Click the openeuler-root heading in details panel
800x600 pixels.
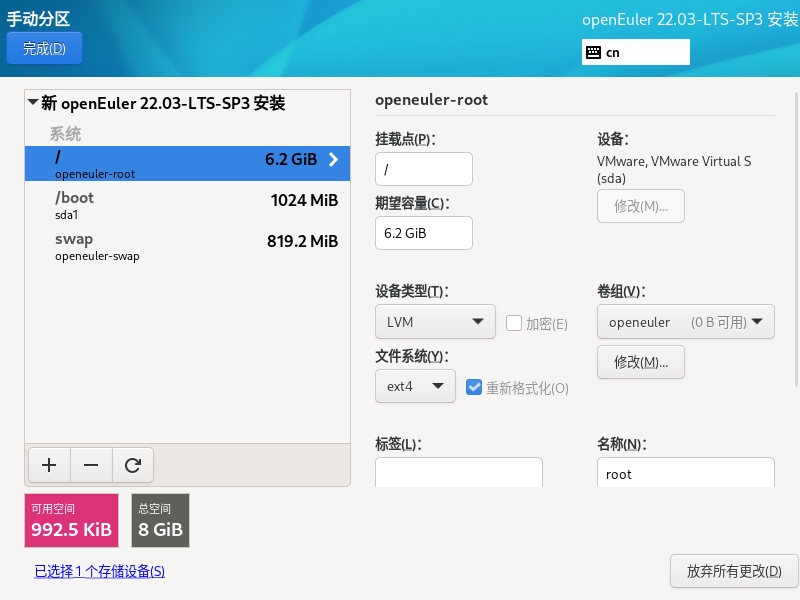tap(432, 100)
